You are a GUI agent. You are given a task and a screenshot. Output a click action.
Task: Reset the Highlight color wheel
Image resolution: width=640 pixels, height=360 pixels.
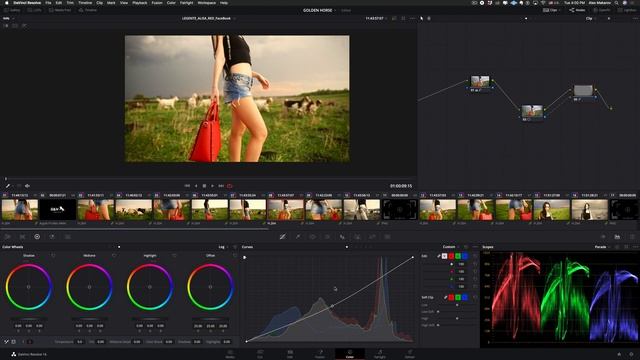174,256
